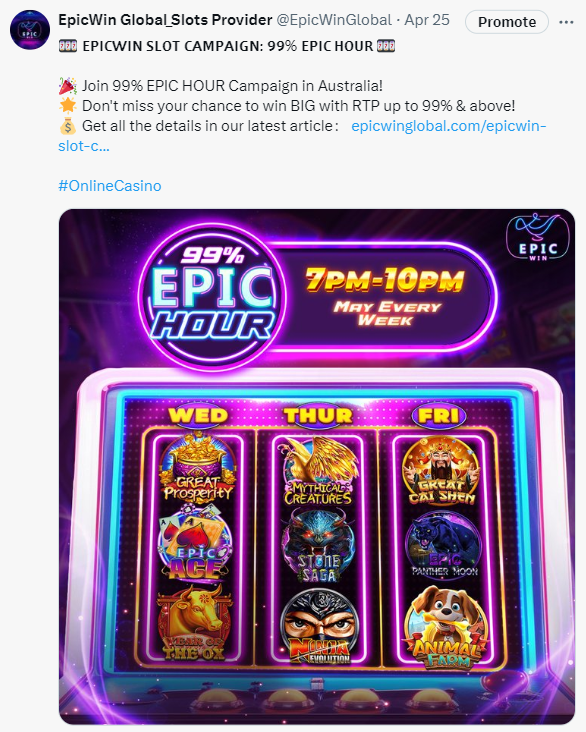
Task: Open the EpicWin Global_Slots Provider display name
Action: tap(165, 20)
